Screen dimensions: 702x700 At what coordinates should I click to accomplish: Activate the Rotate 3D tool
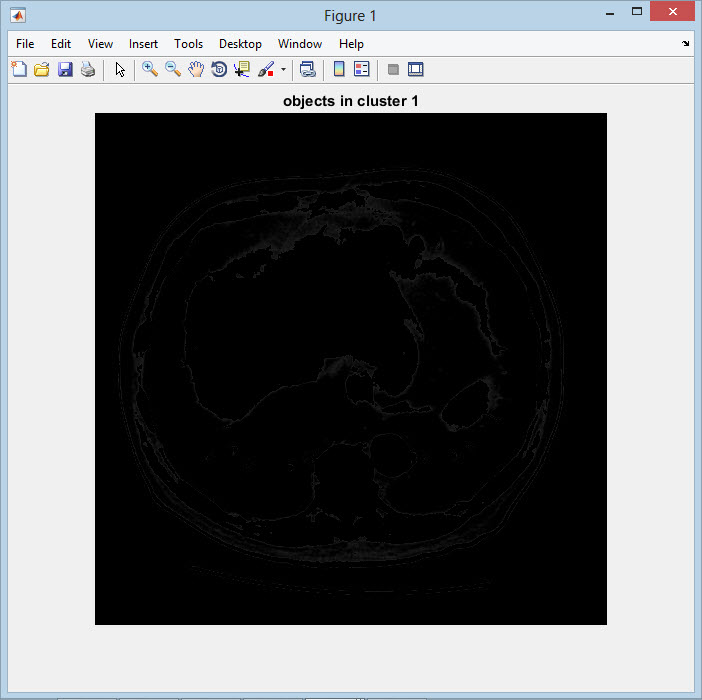click(x=219, y=69)
